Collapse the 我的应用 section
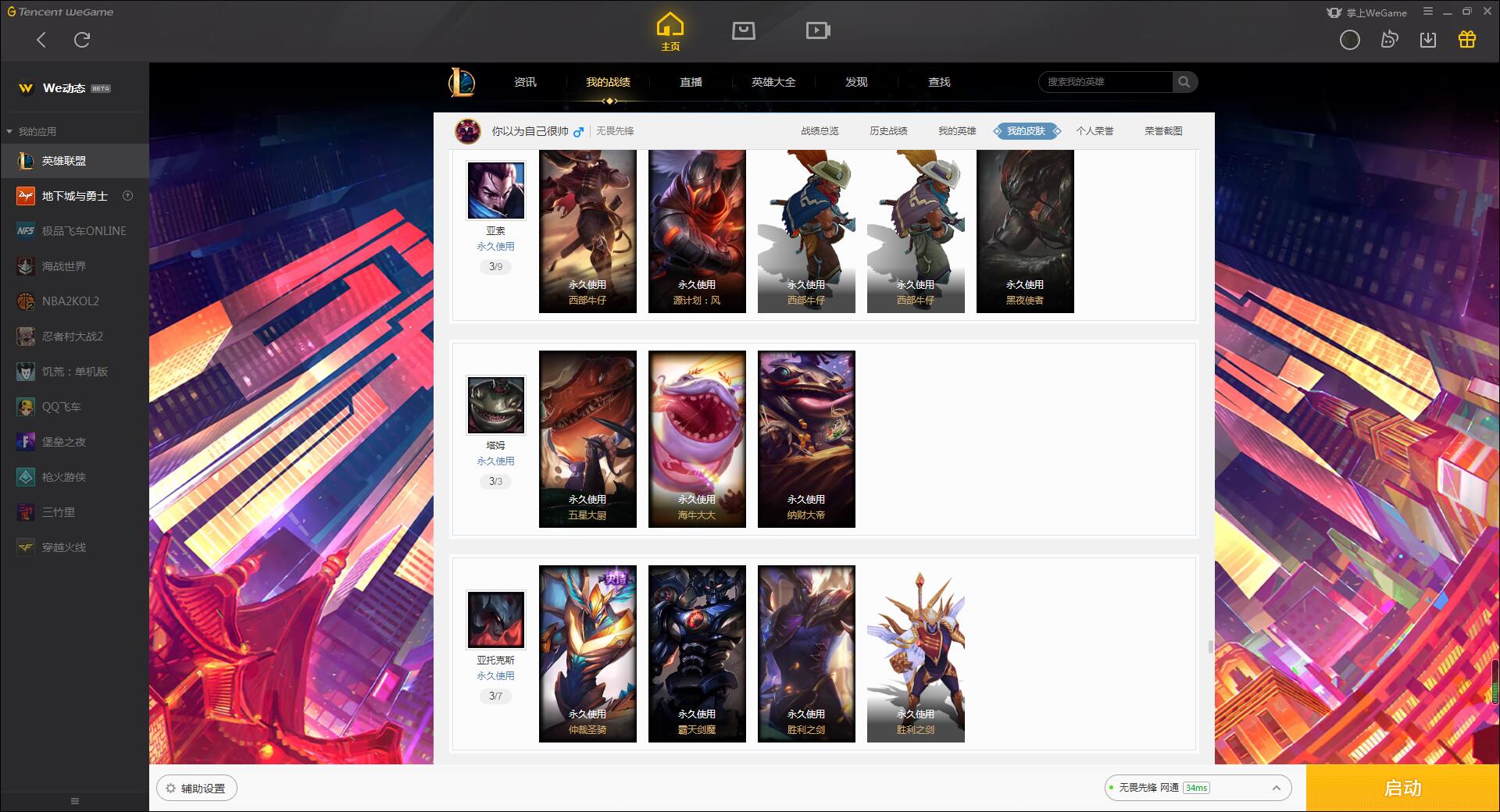The width and height of the screenshot is (1500, 812). pos(31,131)
